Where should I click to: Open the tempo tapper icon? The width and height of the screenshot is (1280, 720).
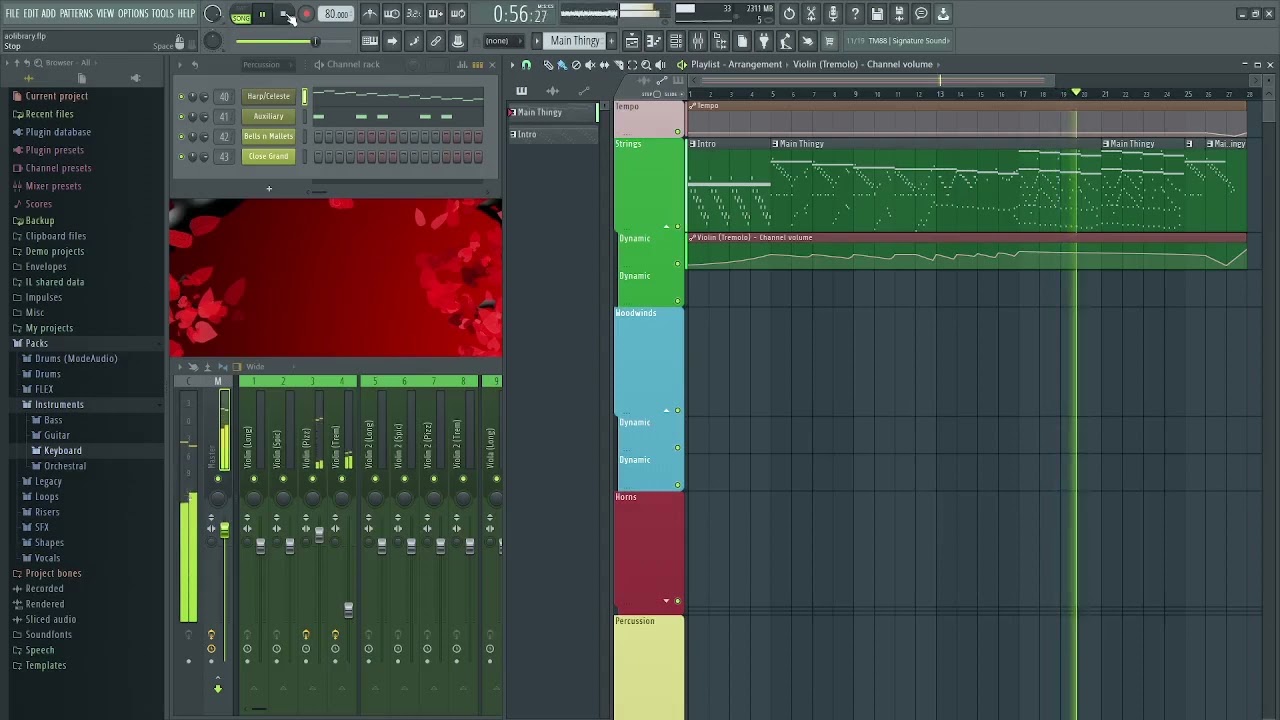coord(786,41)
